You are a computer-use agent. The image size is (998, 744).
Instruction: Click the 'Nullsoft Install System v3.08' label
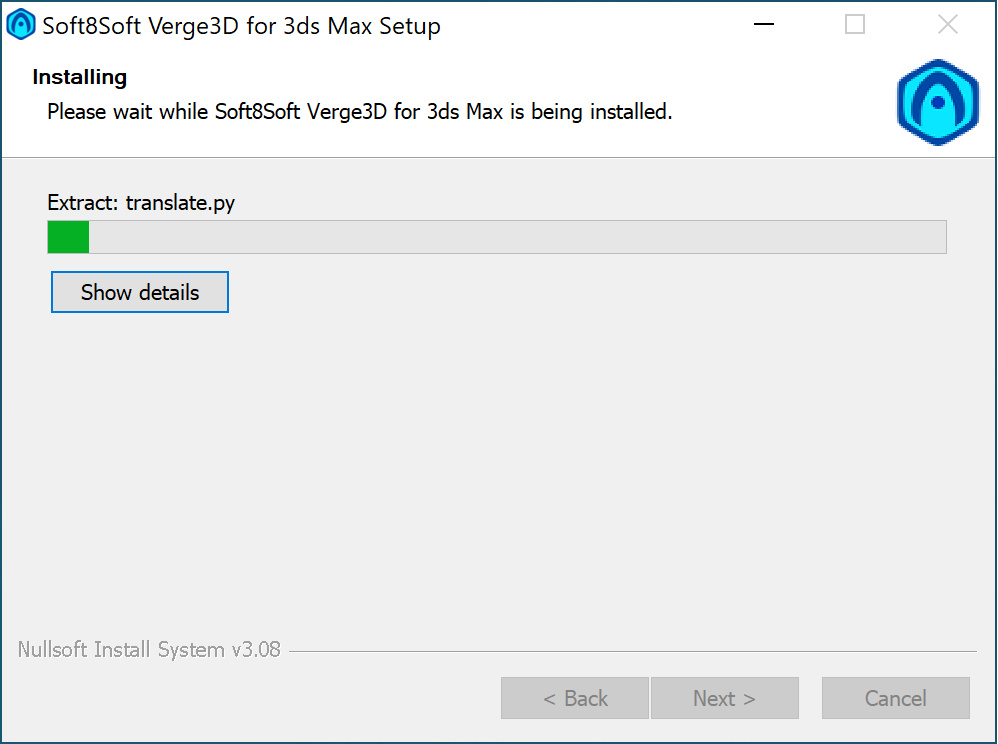tap(149, 649)
